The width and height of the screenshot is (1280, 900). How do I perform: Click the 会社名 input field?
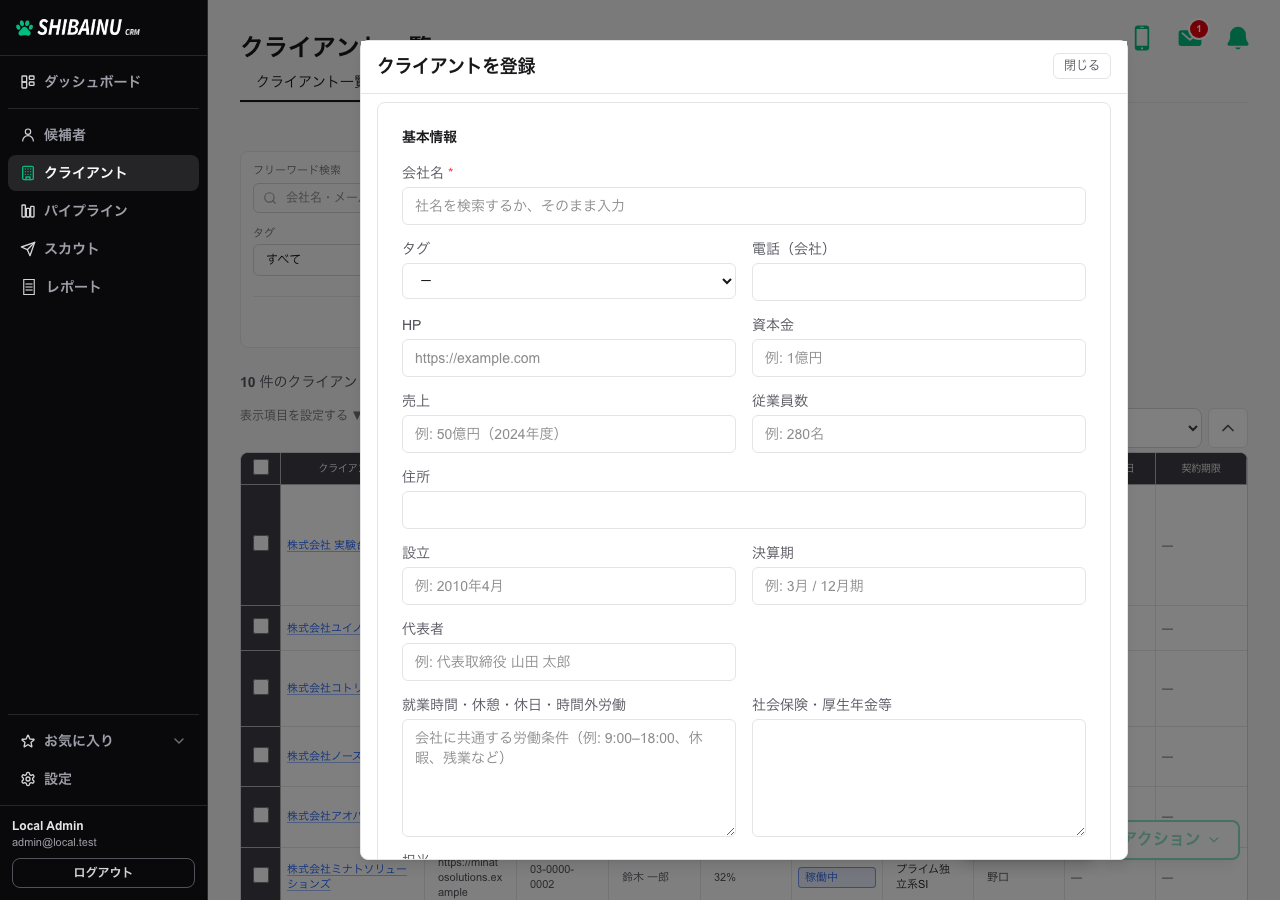pos(744,206)
